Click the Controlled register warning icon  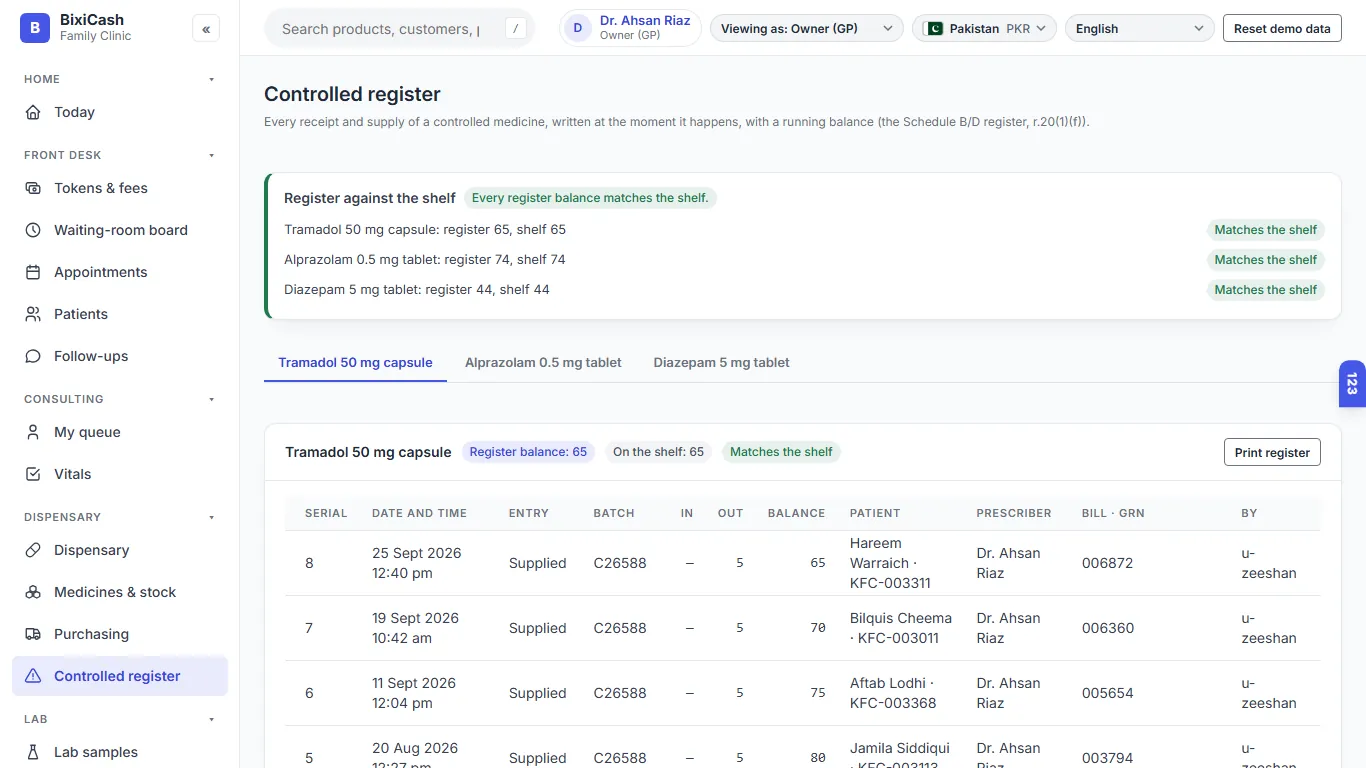[x=33, y=676]
